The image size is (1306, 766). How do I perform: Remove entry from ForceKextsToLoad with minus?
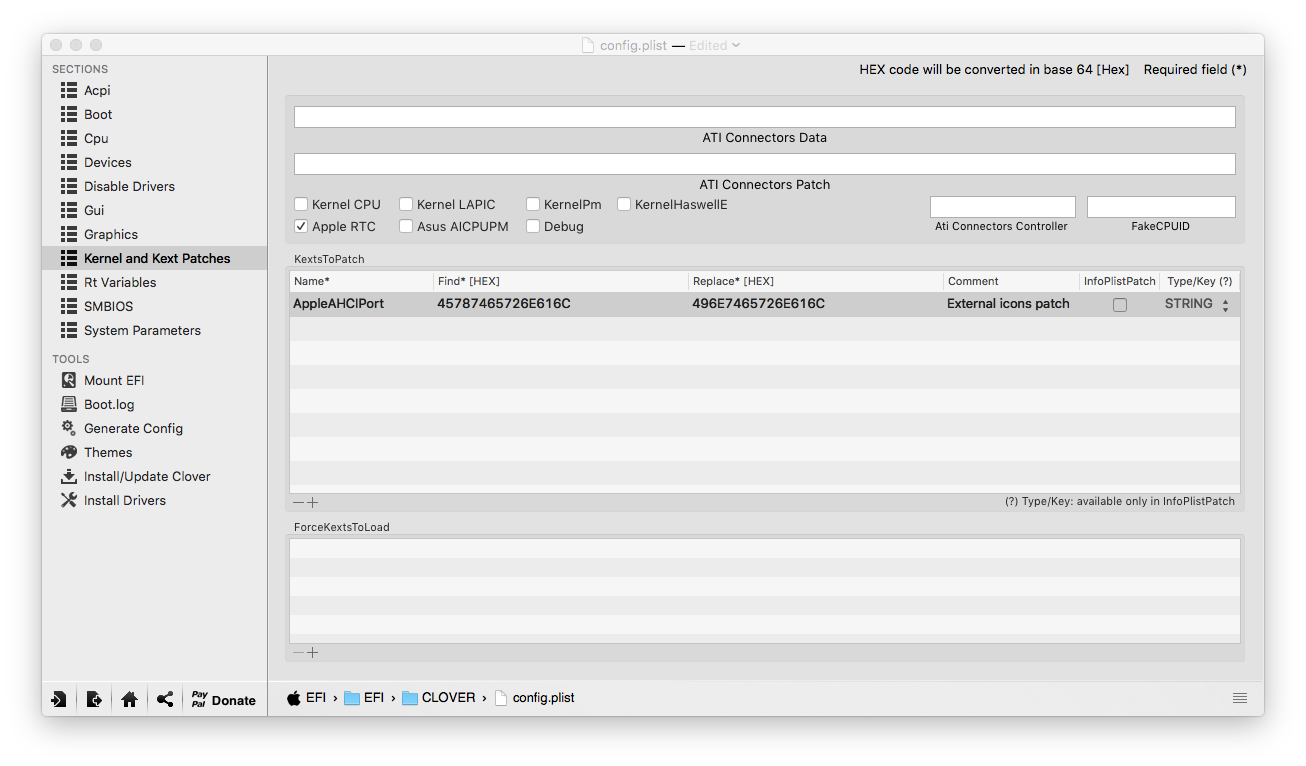pos(298,653)
